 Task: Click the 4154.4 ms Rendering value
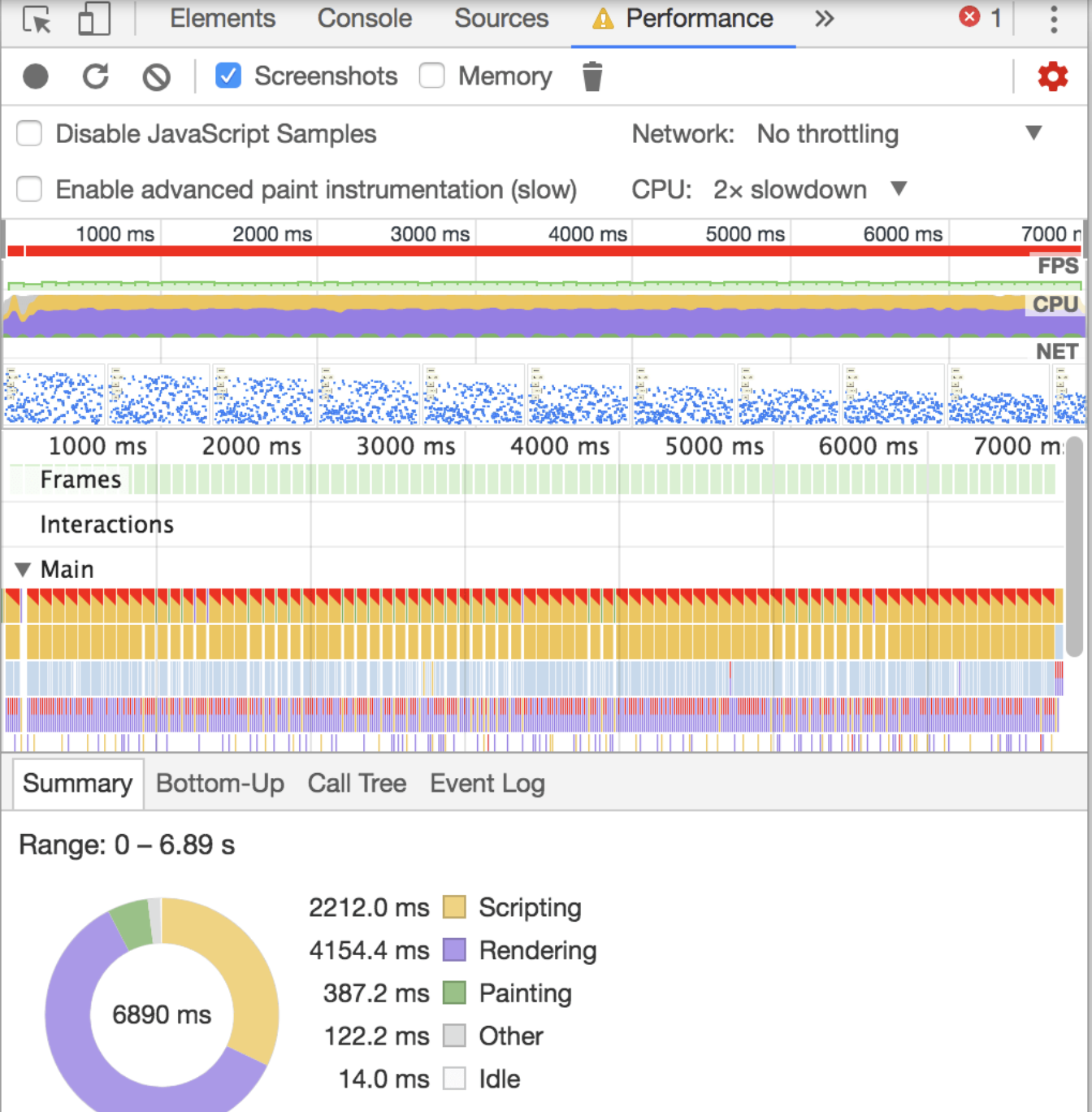(x=369, y=949)
